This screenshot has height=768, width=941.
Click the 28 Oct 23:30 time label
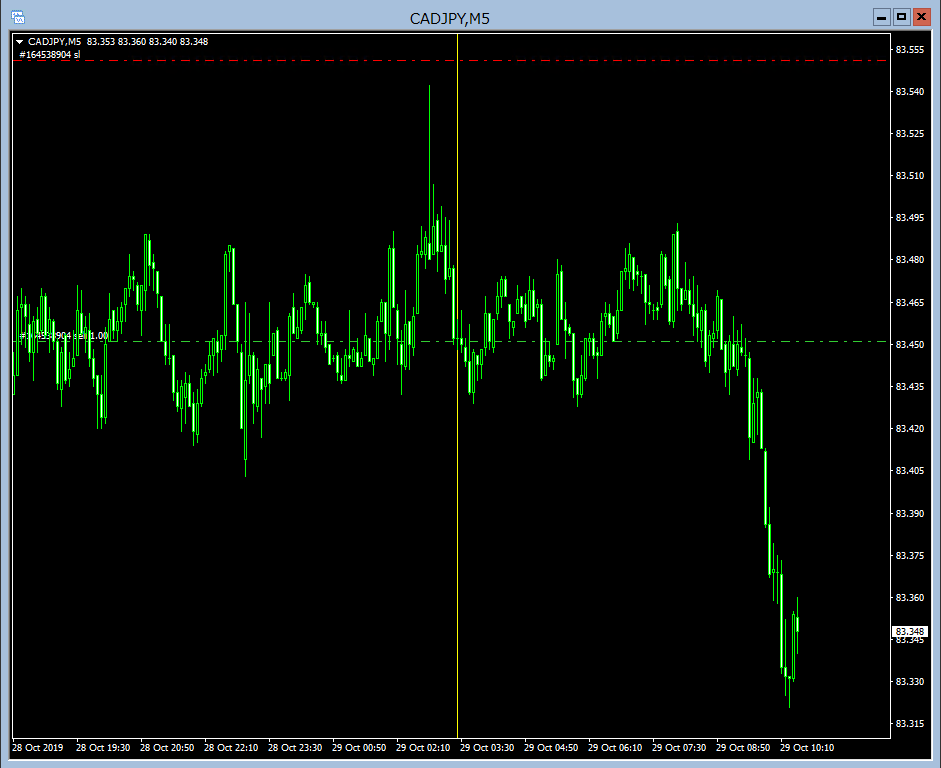pos(295,748)
